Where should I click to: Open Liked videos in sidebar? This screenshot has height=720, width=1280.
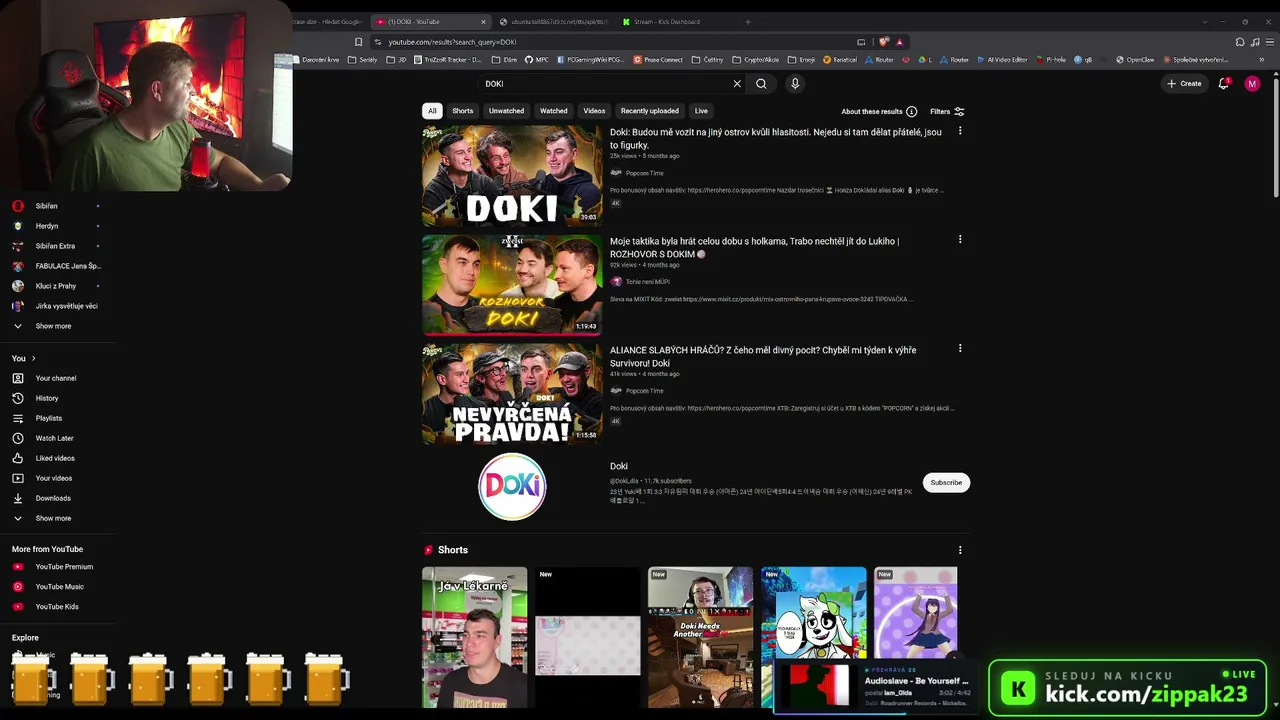tap(55, 458)
